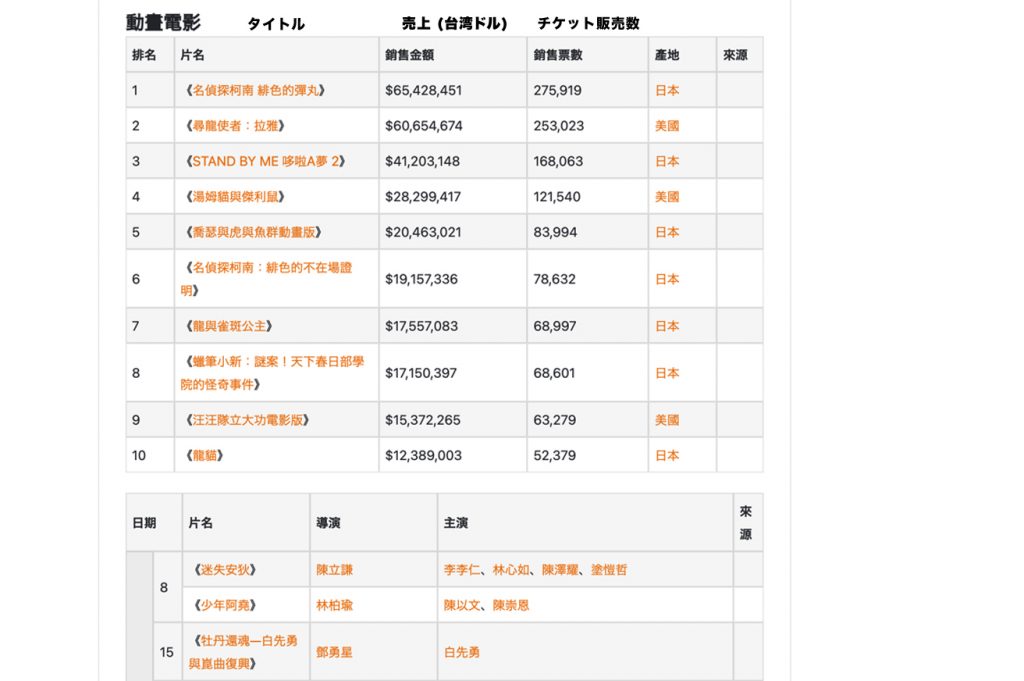Click the 美國 origin link in rank 9 row
1024x681 pixels.
[x=667, y=420]
